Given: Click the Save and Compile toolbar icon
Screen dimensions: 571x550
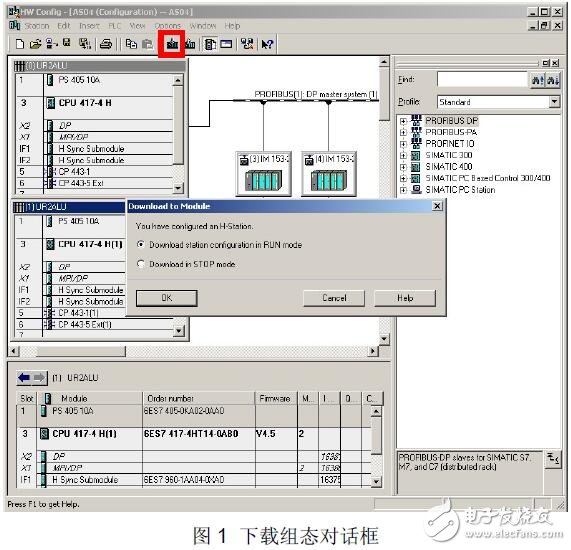Looking at the screenshot, I should pos(85,44).
